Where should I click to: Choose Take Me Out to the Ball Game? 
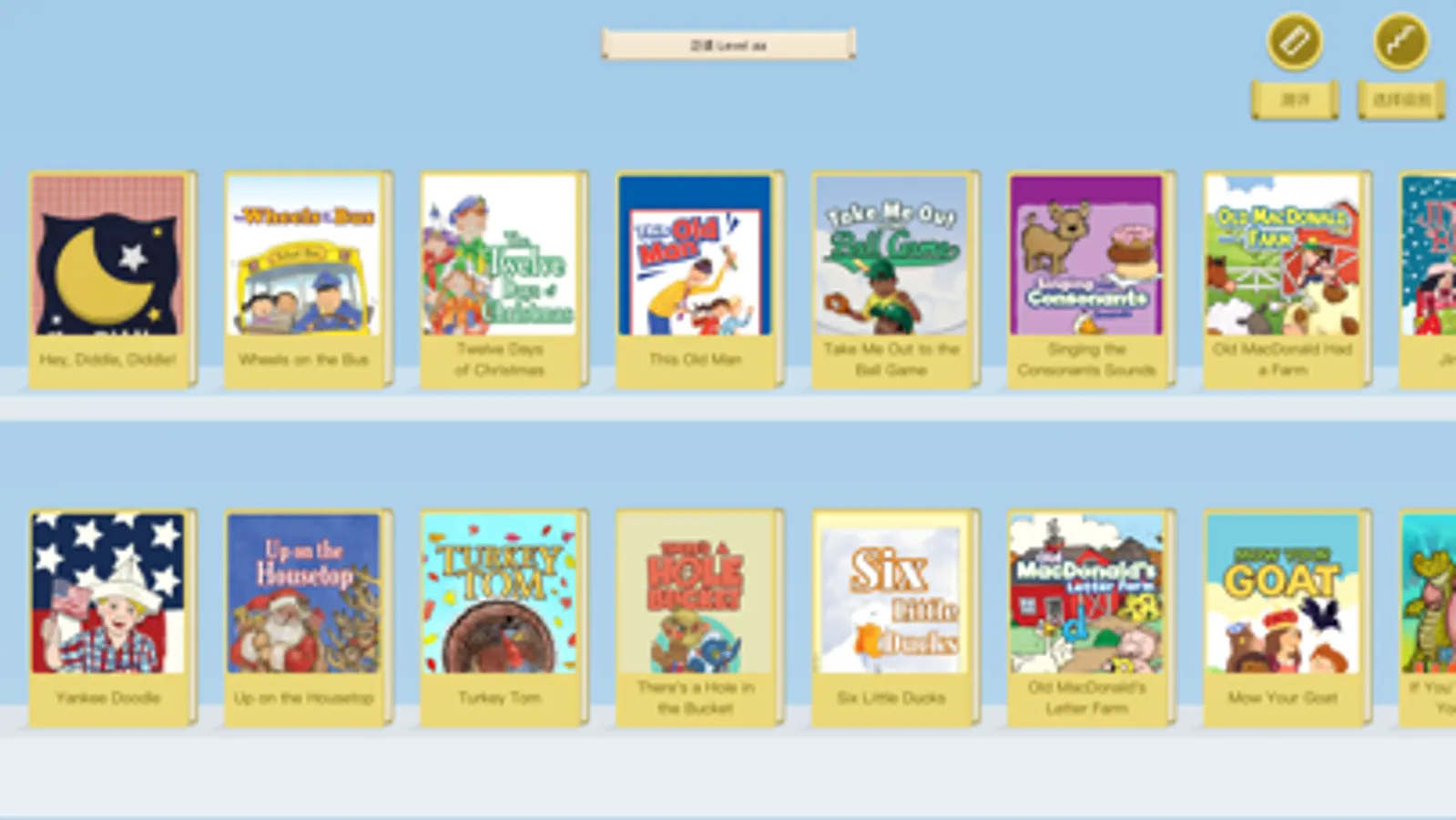(x=896, y=280)
